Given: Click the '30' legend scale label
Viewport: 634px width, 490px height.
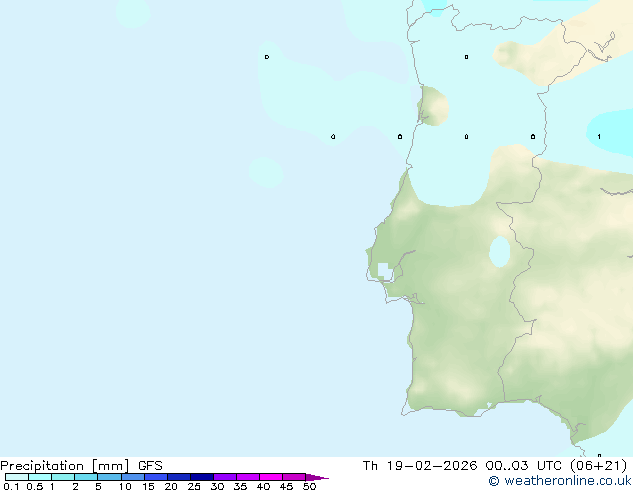Looking at the screenshot, I should pos(217,486).
